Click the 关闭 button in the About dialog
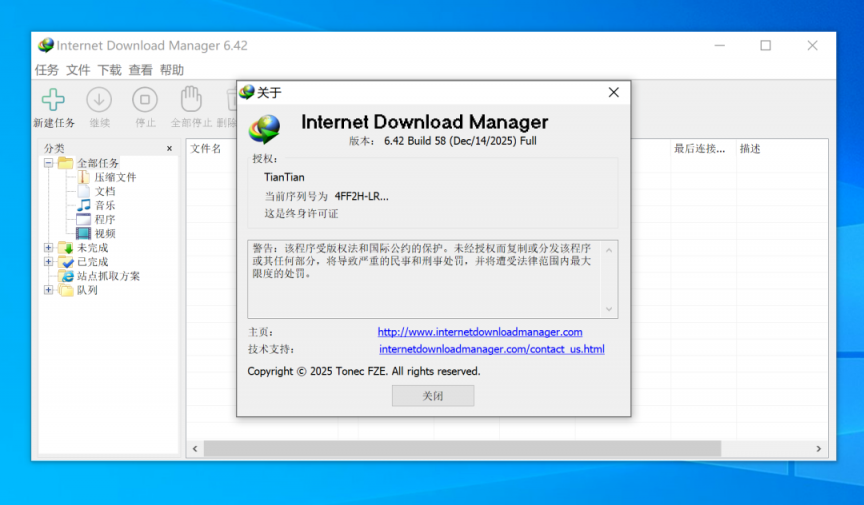This screenshot has height=505, width=864. [432, 396]
